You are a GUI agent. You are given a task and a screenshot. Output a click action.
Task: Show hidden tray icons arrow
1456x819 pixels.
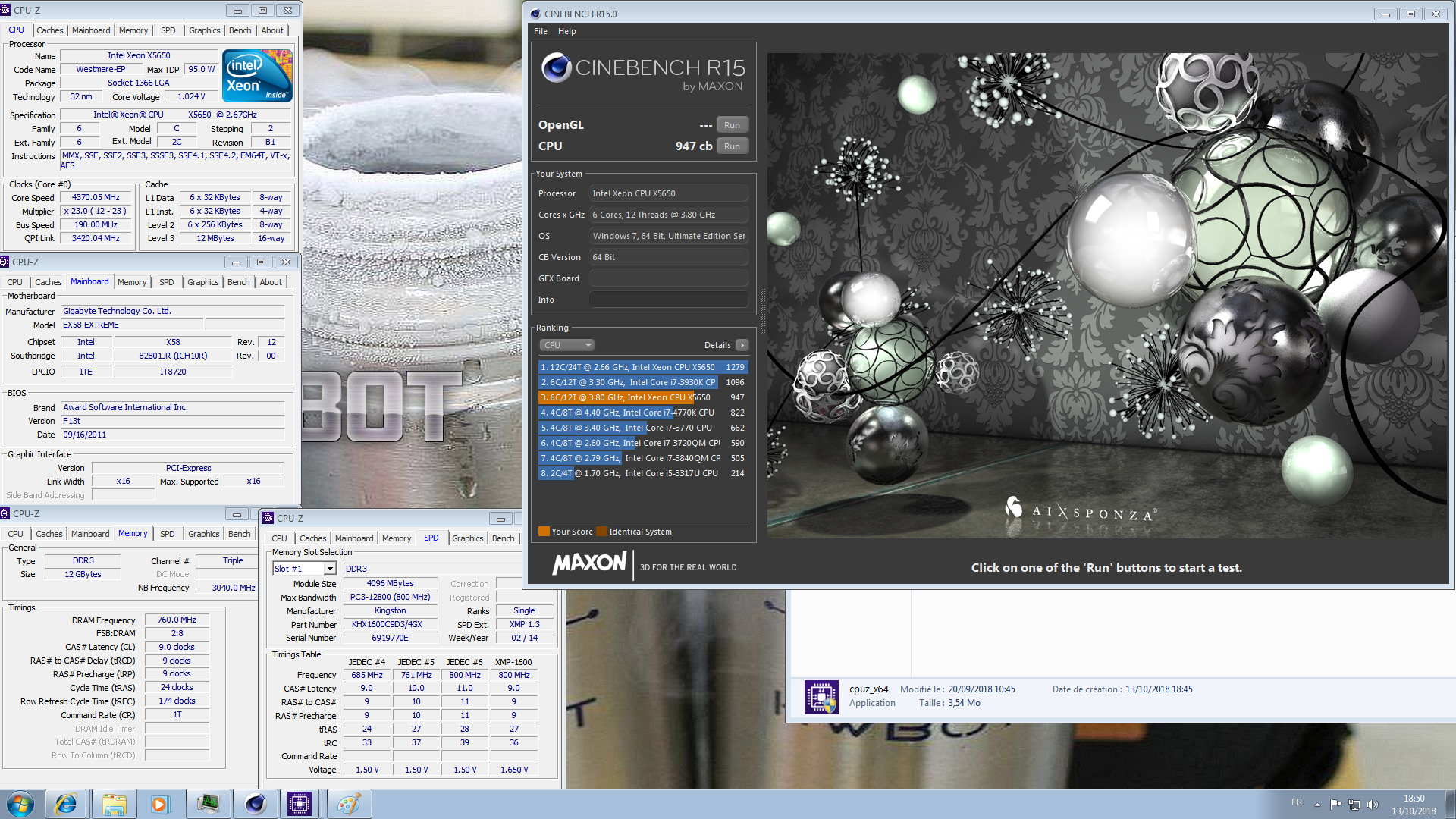click(x=1317, y=805)
